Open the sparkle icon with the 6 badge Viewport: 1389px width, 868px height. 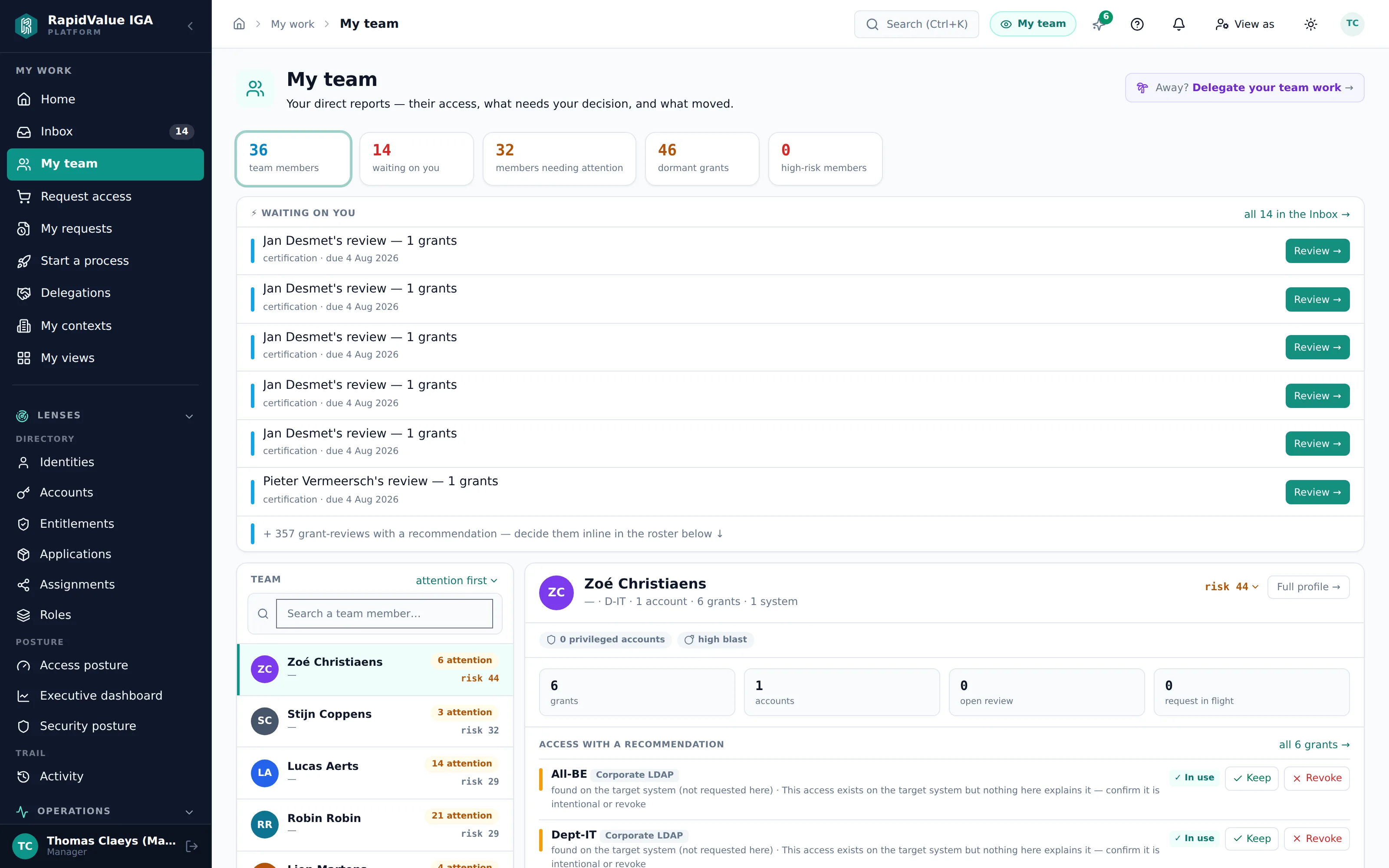[1099, 24]
